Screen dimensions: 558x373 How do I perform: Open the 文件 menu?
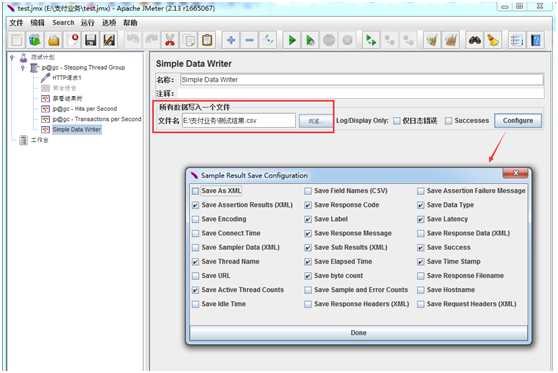click(16, 23)
